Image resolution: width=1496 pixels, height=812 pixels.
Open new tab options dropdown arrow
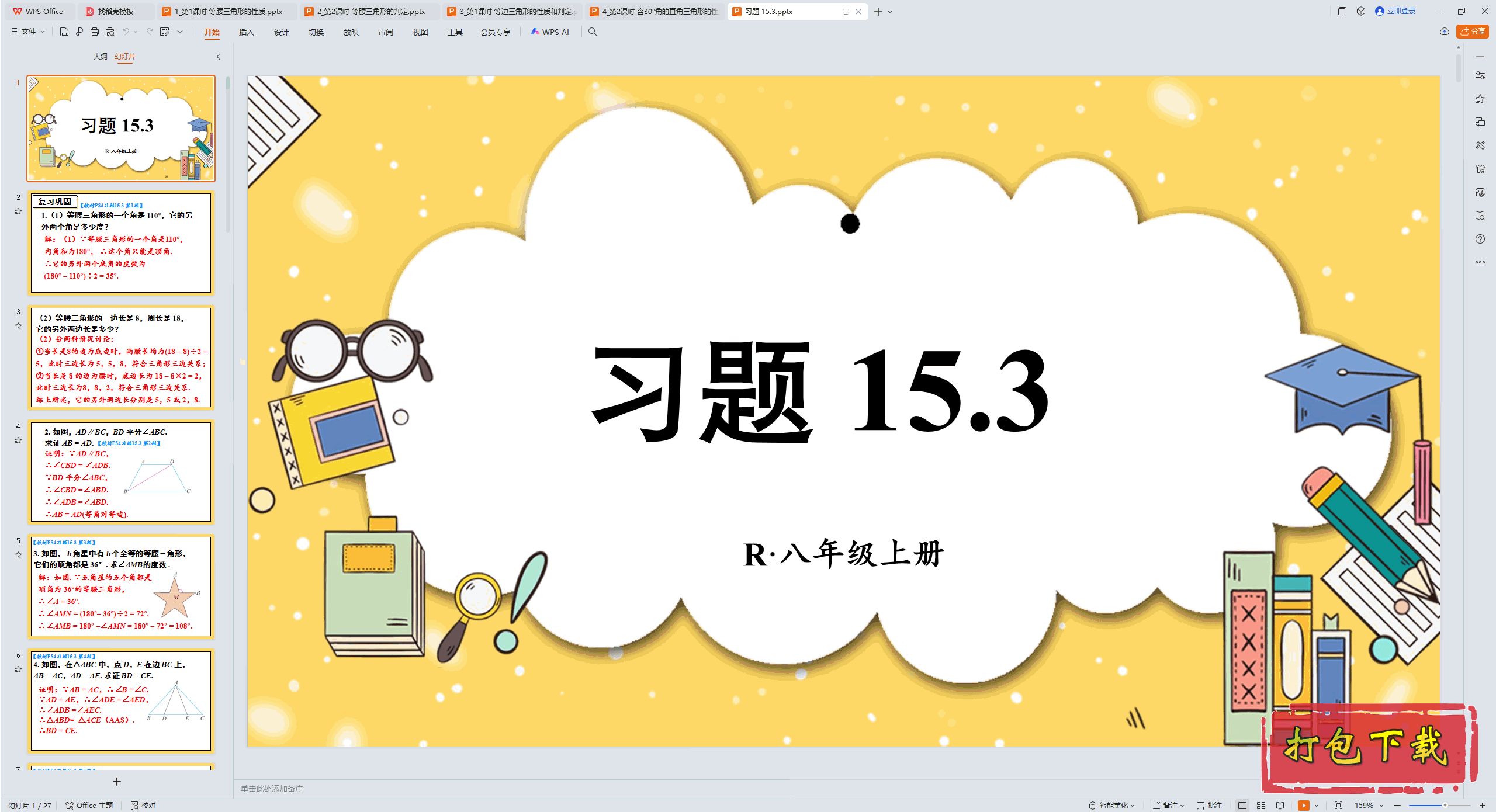890,12
